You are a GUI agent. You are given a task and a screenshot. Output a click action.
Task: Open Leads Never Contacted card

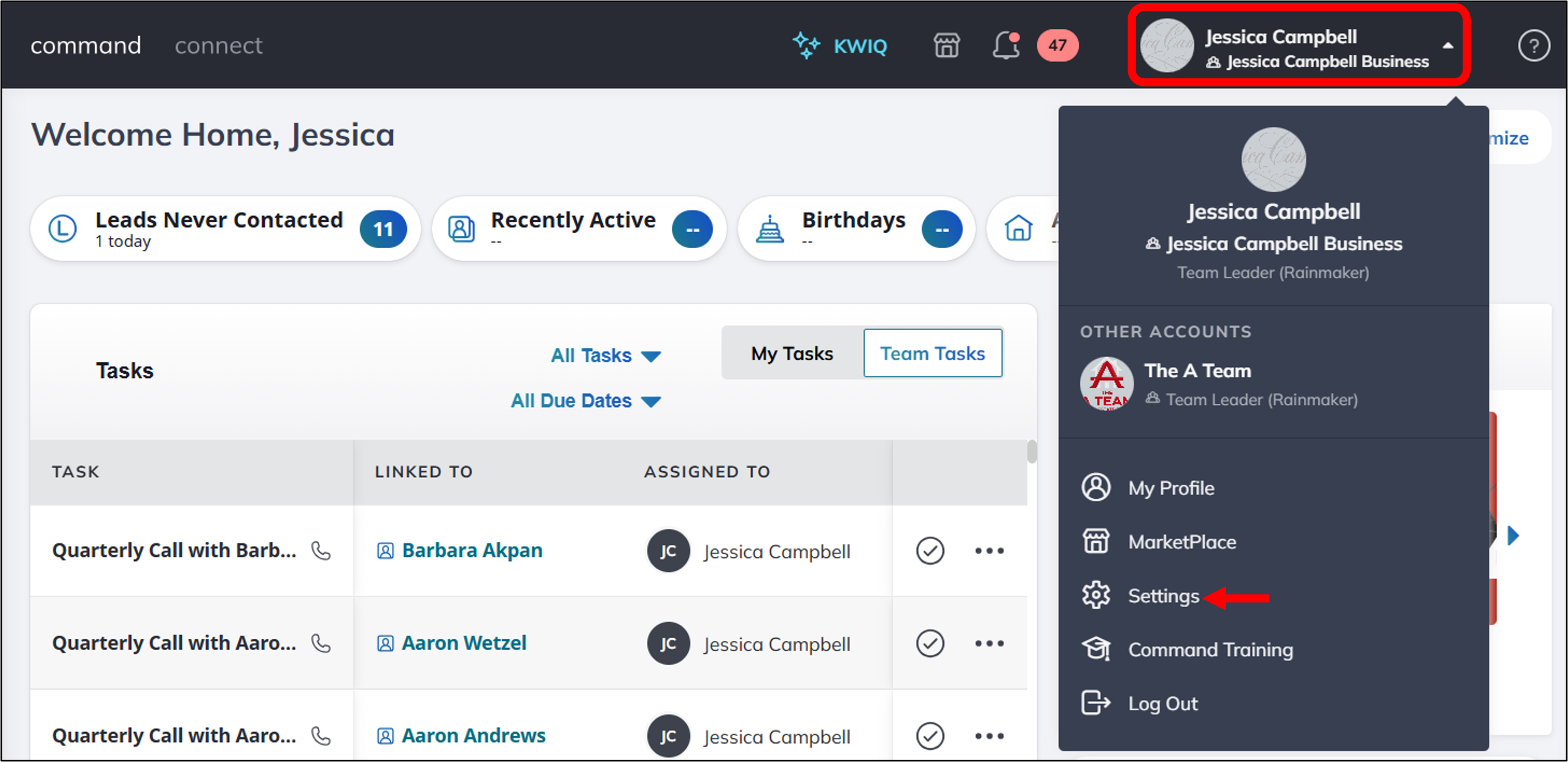[225, 229]
